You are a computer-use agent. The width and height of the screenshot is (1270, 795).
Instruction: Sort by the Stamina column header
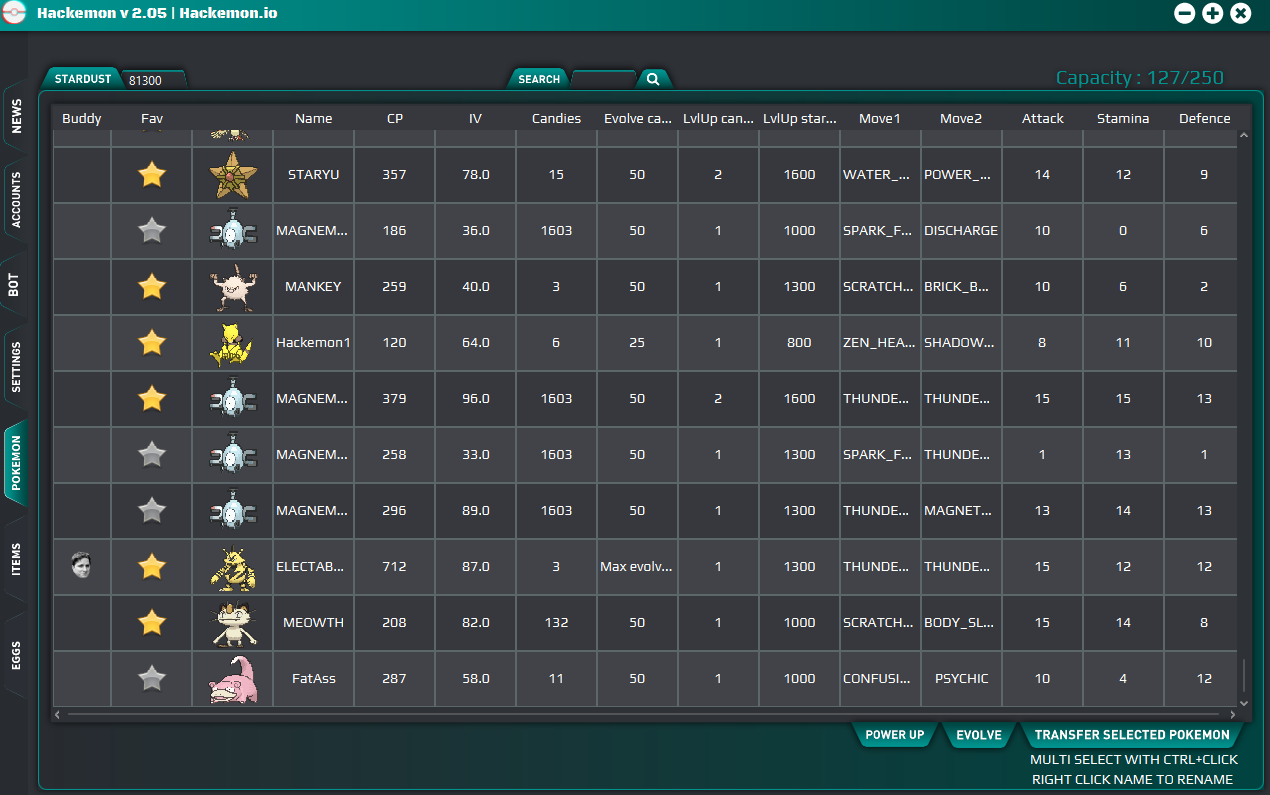pyautogui.click(x=1122, y=118)
